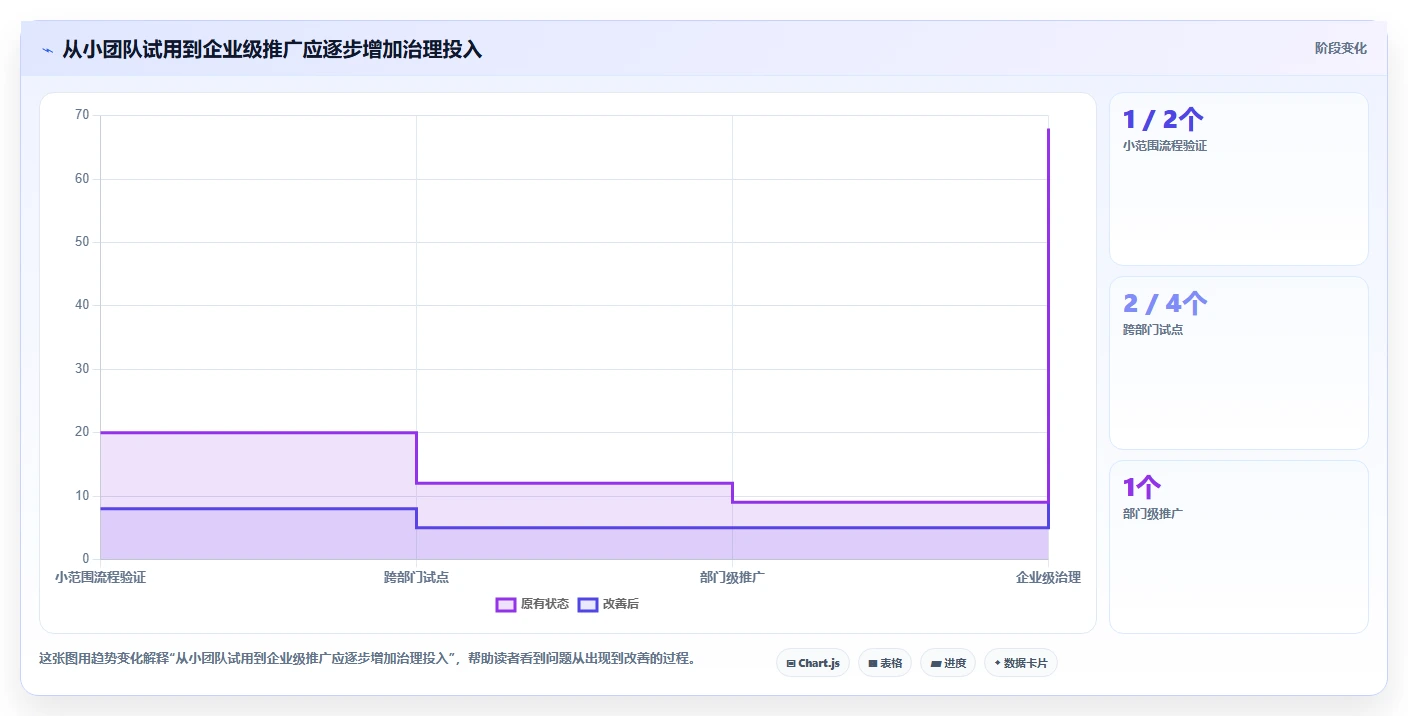Click the 企业级治理 x-axis label

pos(1048,577)
